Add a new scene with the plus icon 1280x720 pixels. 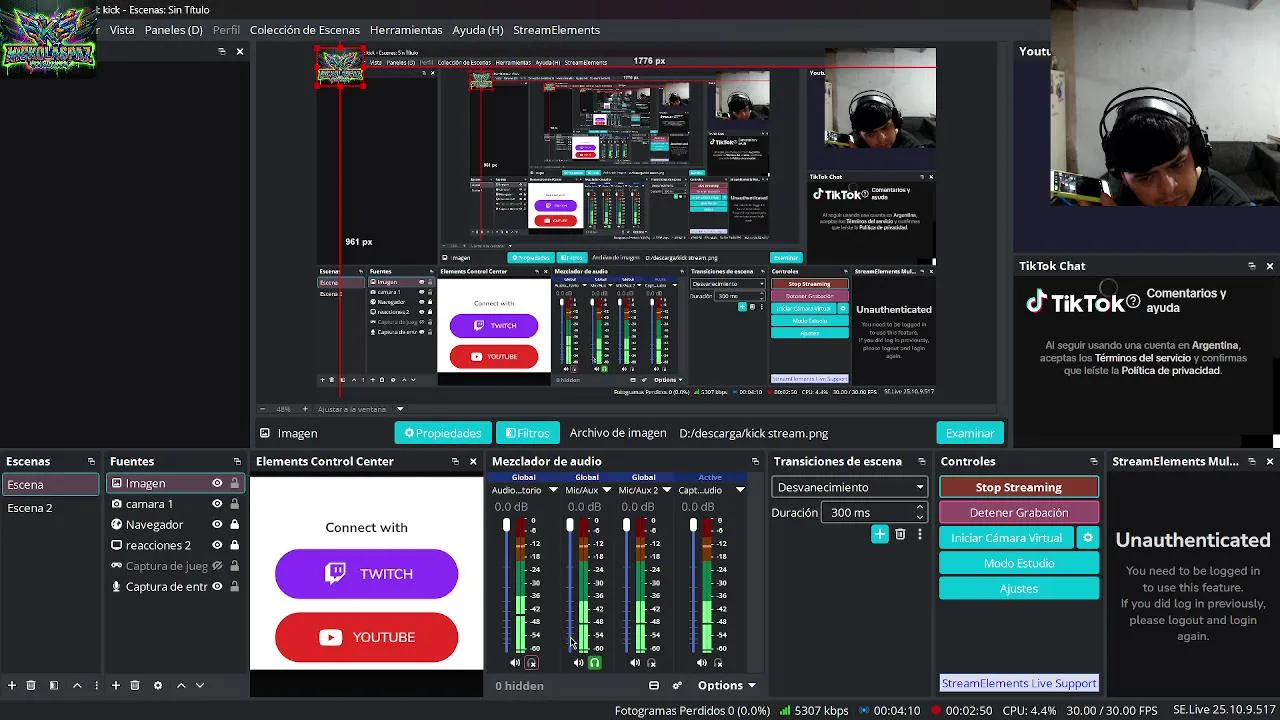12,686
